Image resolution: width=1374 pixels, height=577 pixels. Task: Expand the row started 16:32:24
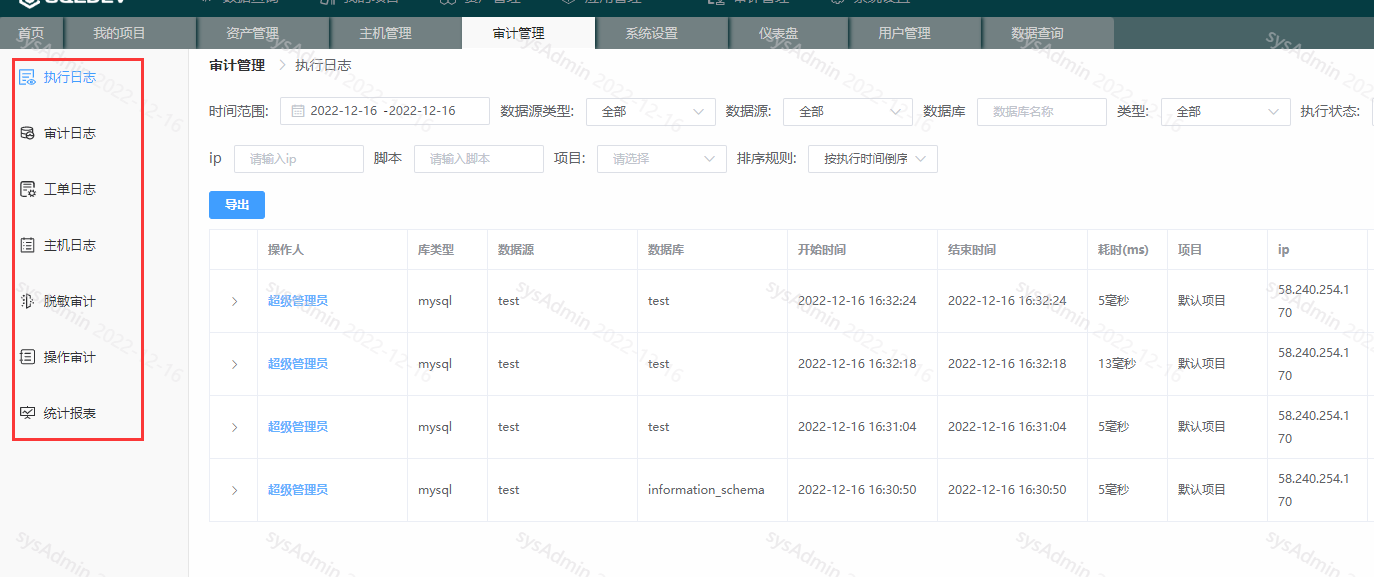(234, 301)
